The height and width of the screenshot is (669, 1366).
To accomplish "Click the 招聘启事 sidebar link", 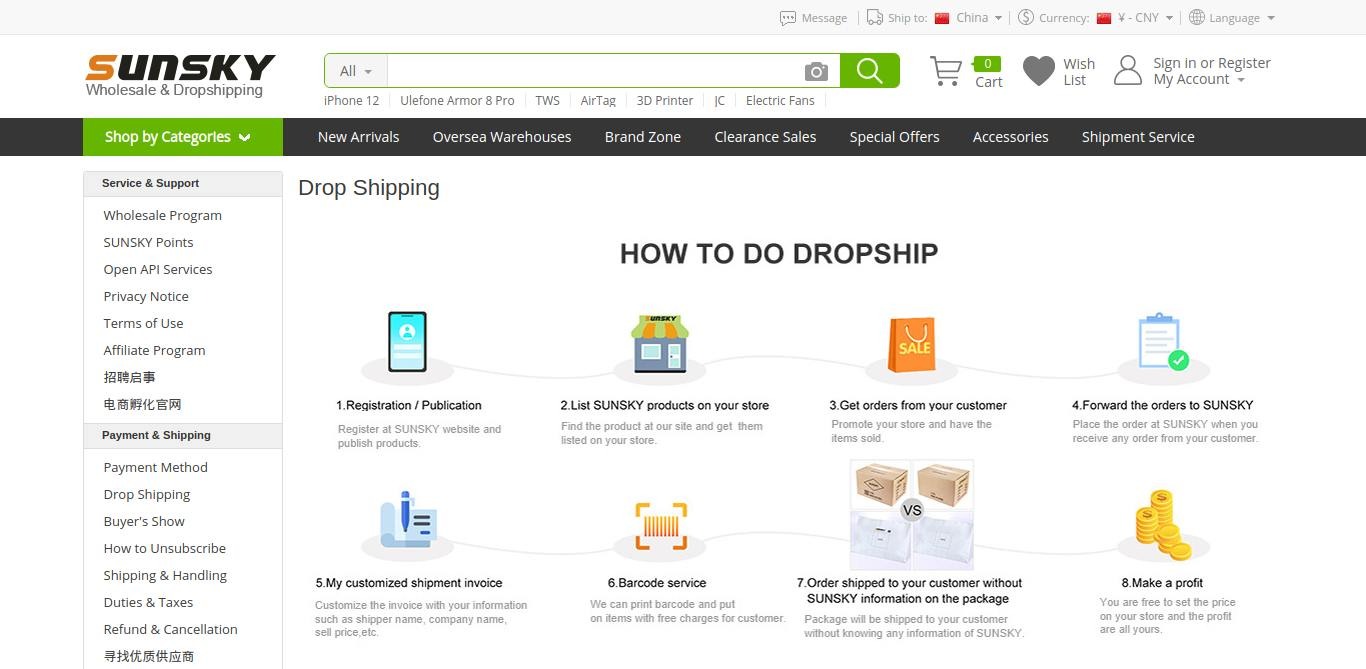I will [129, 377].
